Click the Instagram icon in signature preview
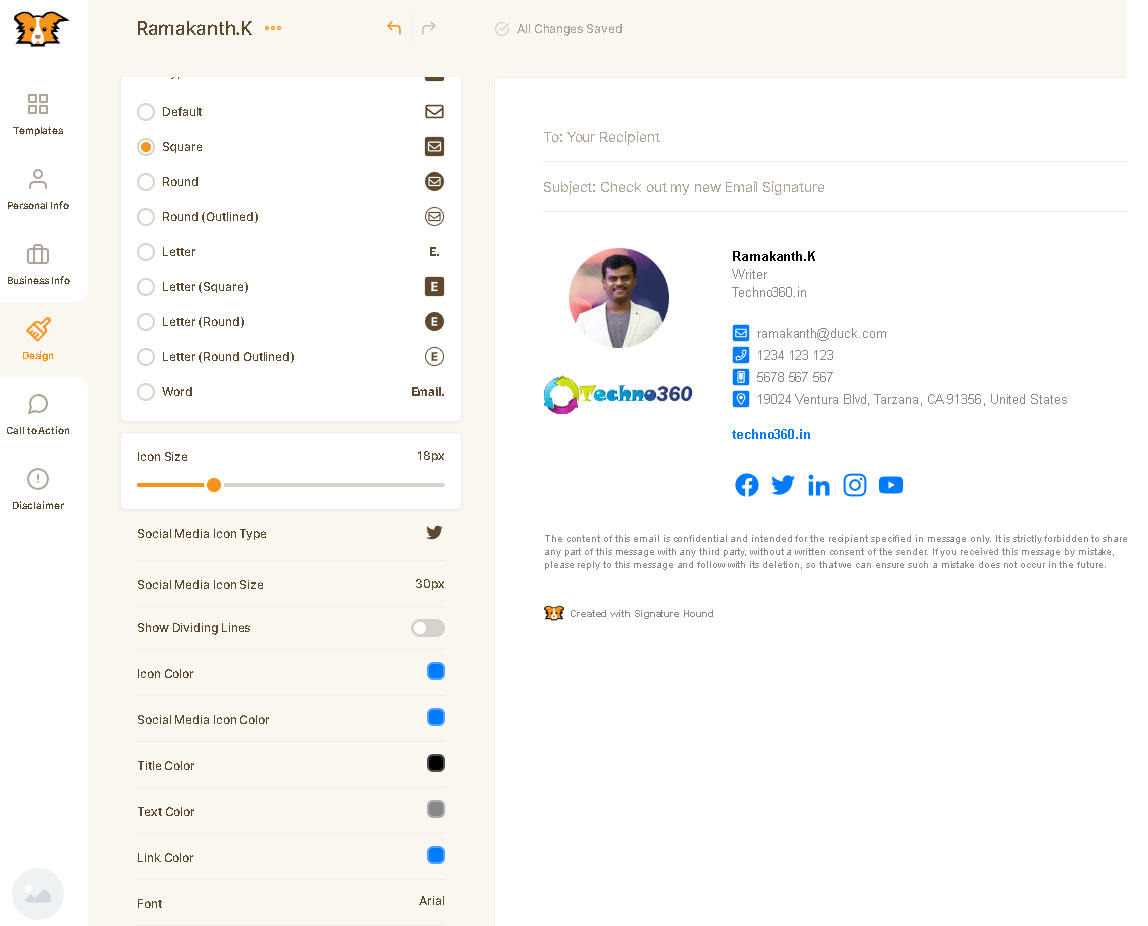The height and width of the screenshot is (926, 1148). (855, 485)
